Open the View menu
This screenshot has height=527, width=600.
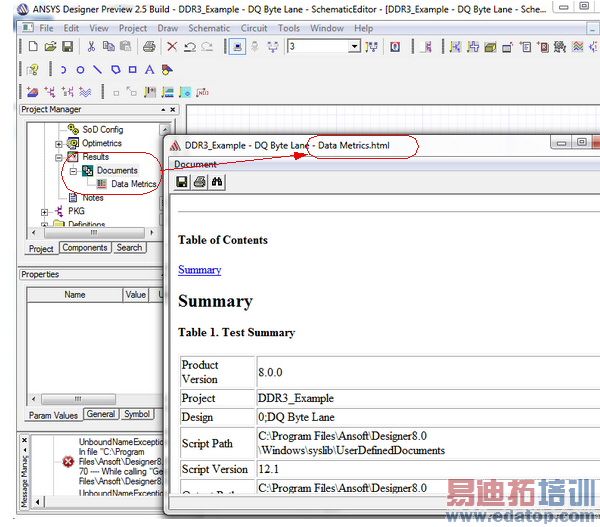click(99, 28)
